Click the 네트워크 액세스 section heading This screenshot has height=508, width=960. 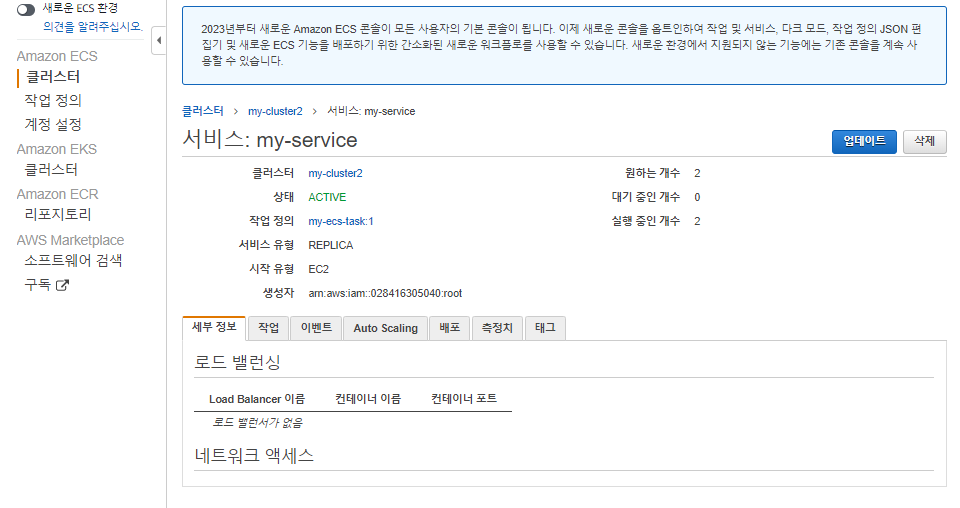[254, 455]
